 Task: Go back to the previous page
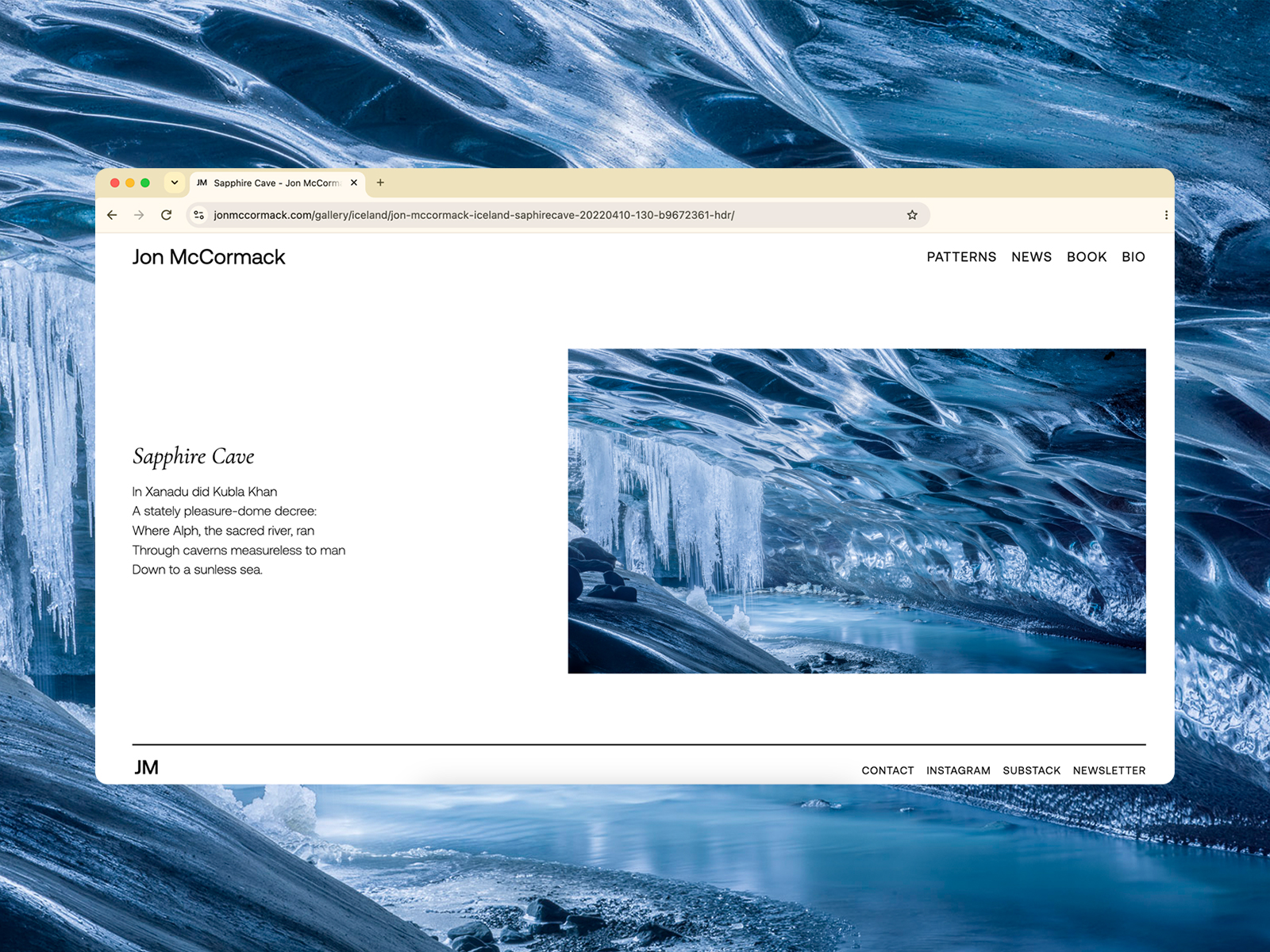[x=112, y=215]
